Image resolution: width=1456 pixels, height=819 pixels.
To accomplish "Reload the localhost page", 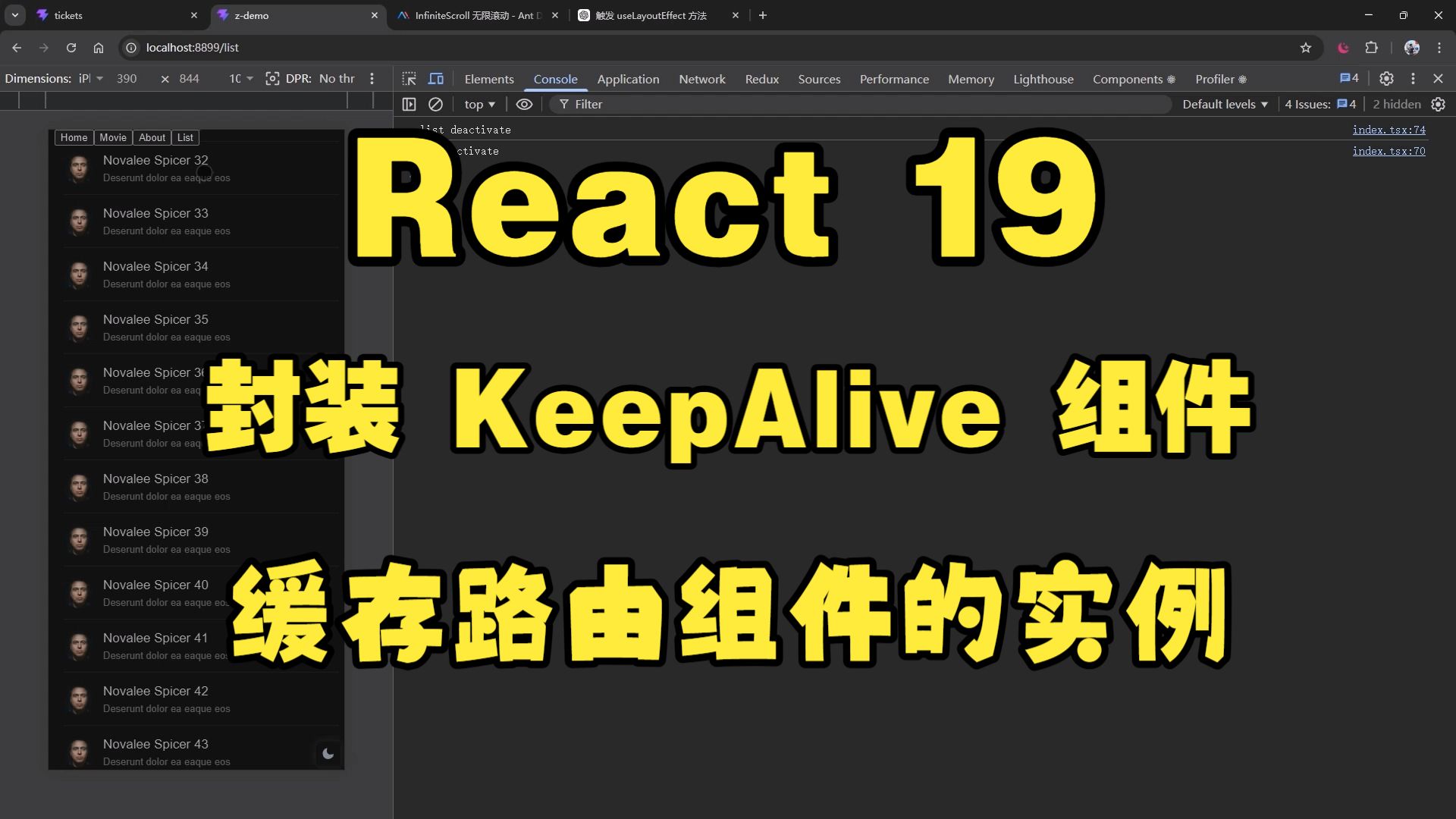I will tap(71, 48).
